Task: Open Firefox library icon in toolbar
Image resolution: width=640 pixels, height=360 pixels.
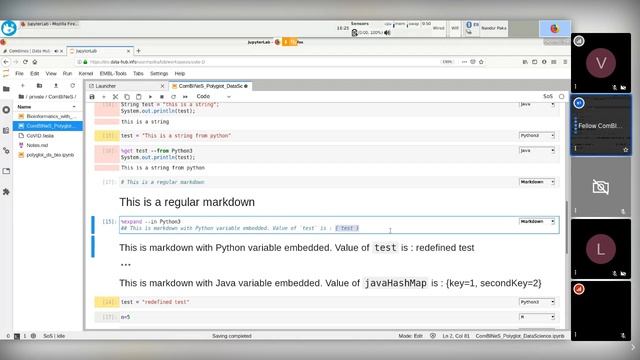Action: [x=525, y=62]
